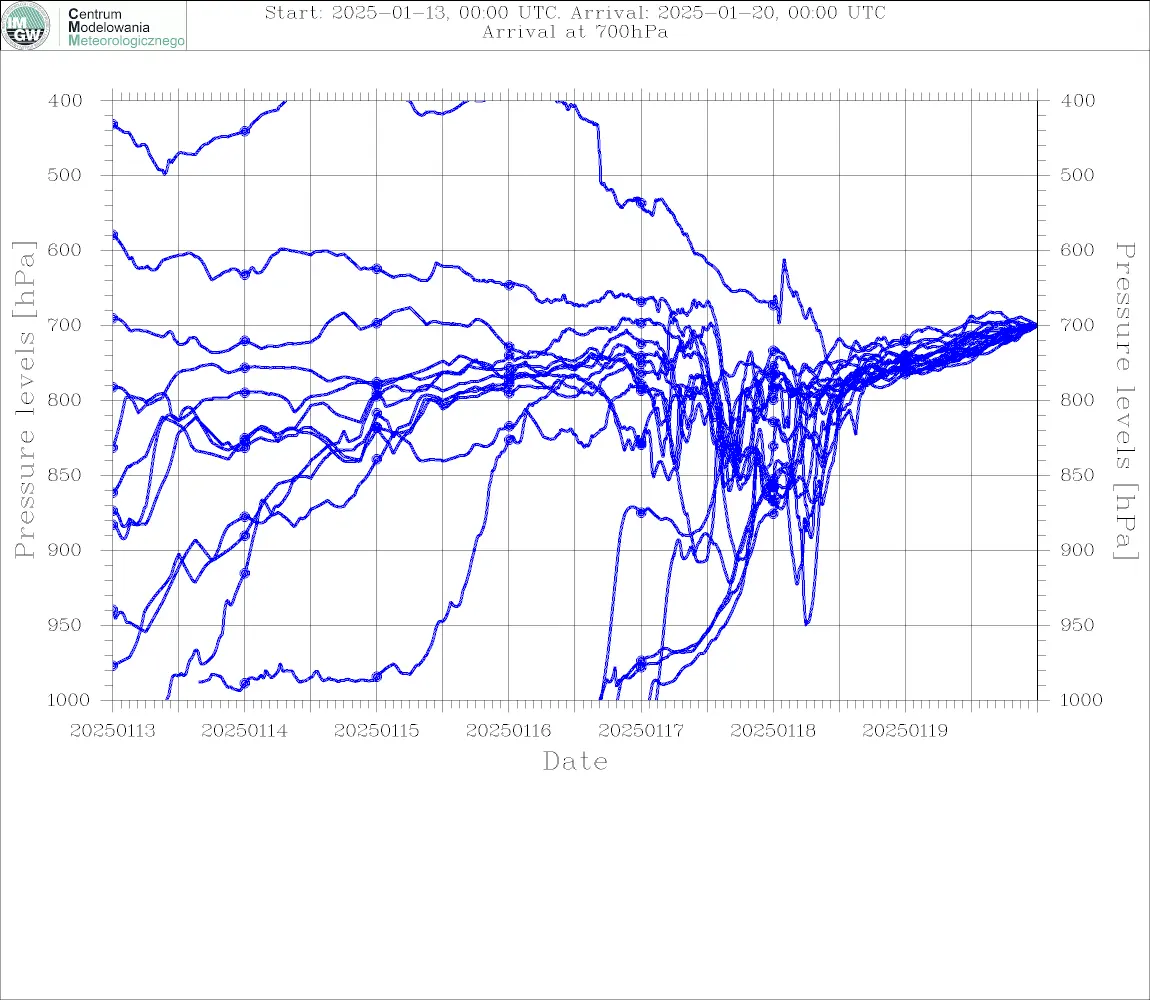This screenshot has height=1000, width=1150.
Task: Click the 20250117 date label
Action: 641,731
